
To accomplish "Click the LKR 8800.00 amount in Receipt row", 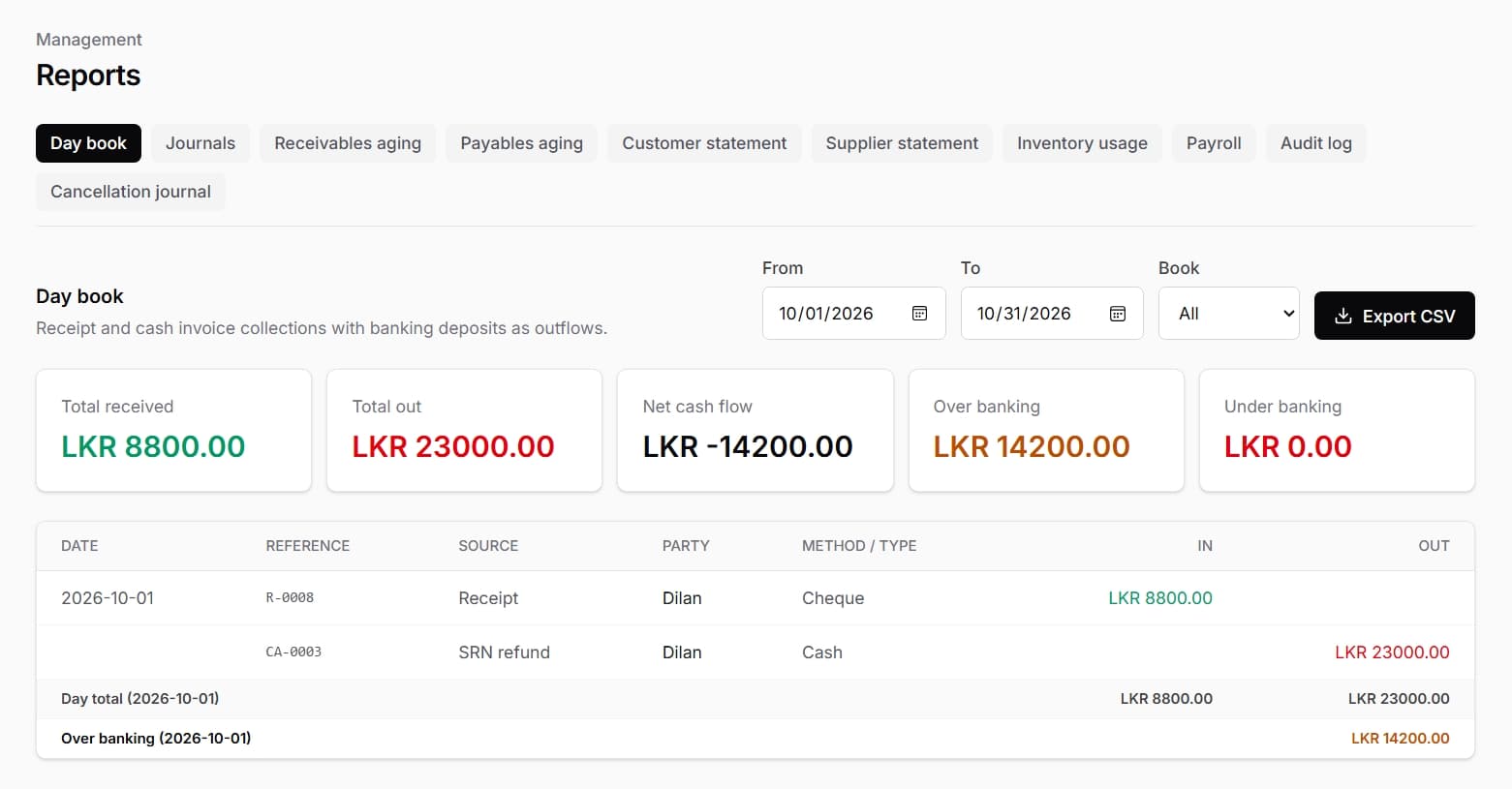I will [1160, 598].
